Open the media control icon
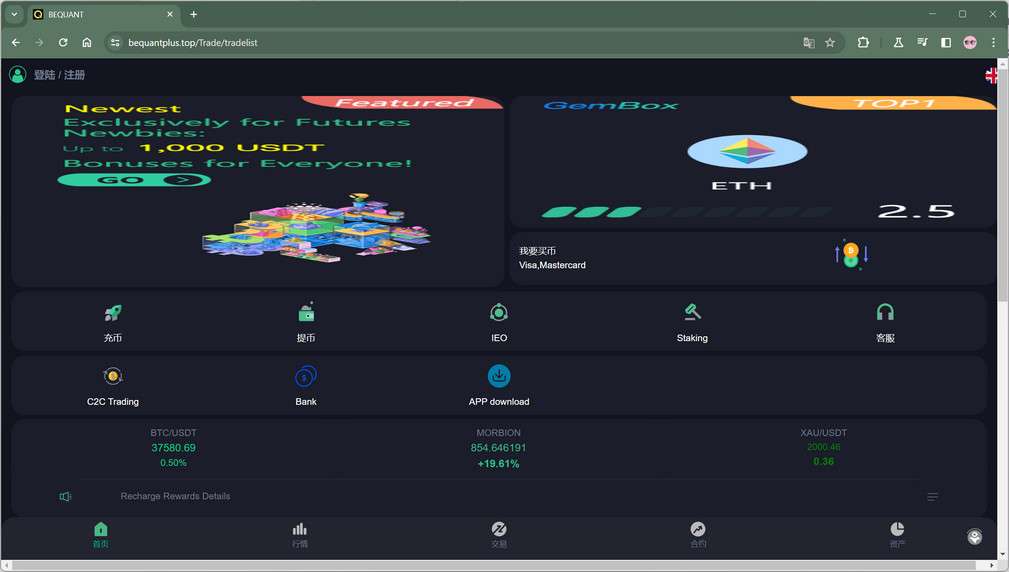Image resolution: width=1009 pixels, height=572 pixels. [922, 42]
